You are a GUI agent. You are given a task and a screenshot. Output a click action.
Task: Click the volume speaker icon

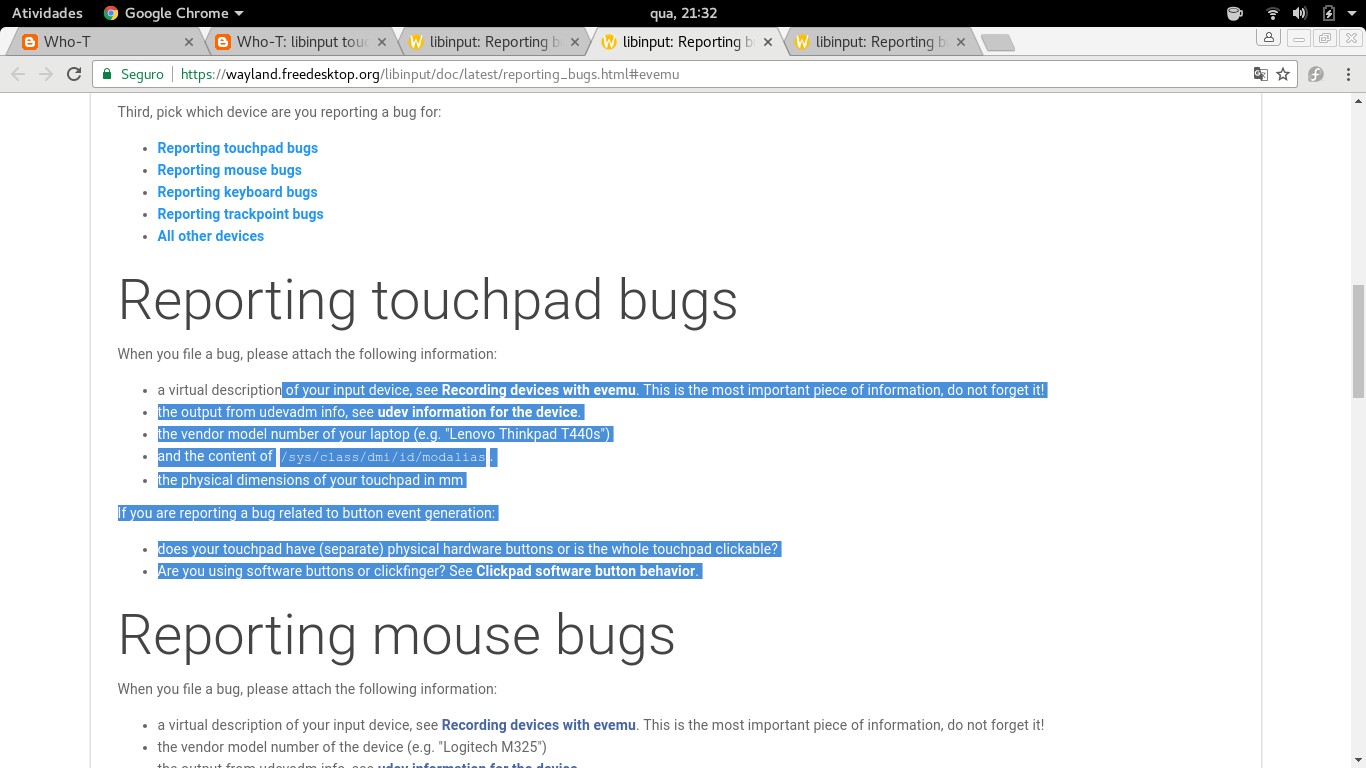click(x=1299, y=13)
